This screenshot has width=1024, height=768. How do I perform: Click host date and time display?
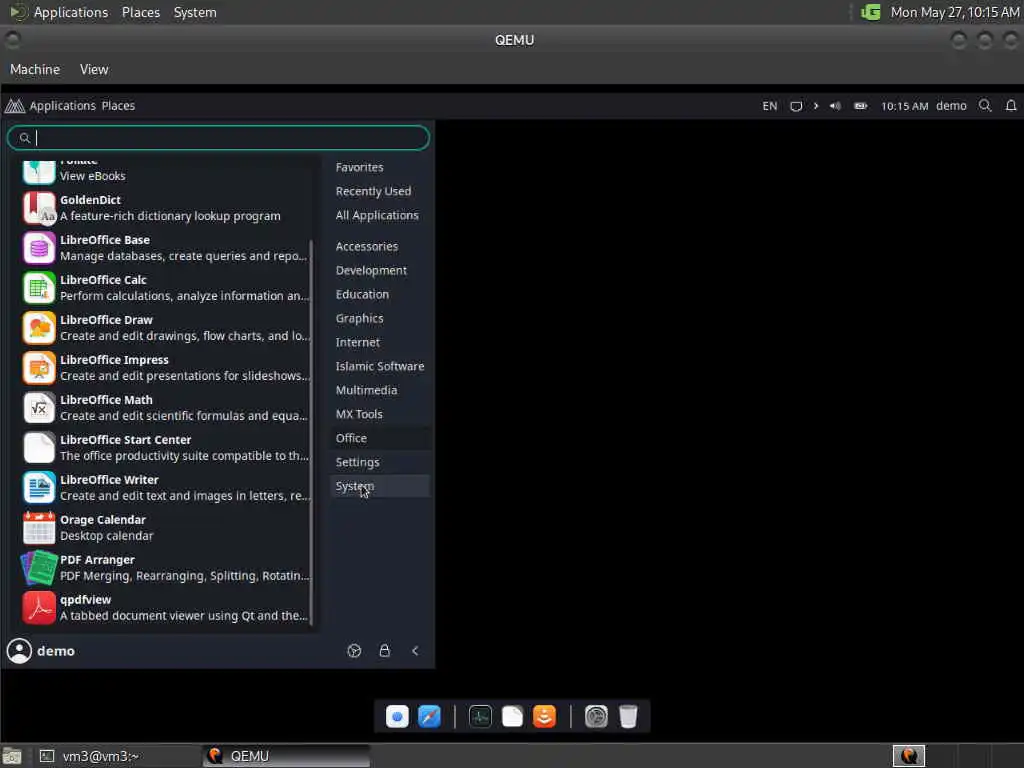955,12
